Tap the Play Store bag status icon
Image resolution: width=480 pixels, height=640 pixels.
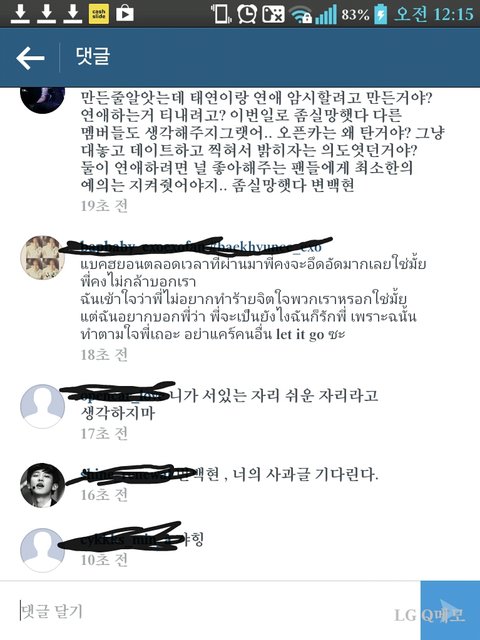[124, 13]
